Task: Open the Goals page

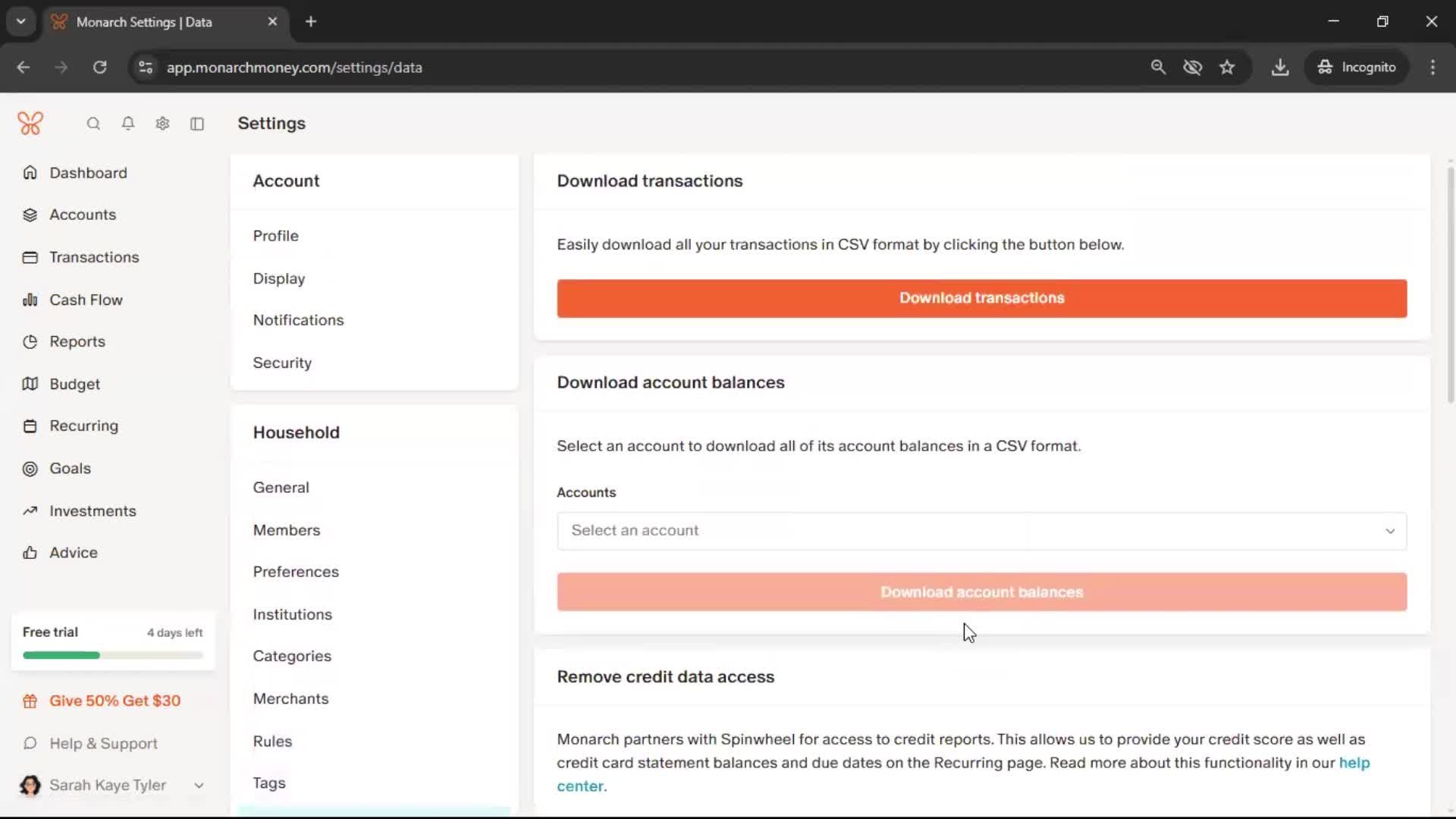Action: pyautogui.click(x=70, y=469)
